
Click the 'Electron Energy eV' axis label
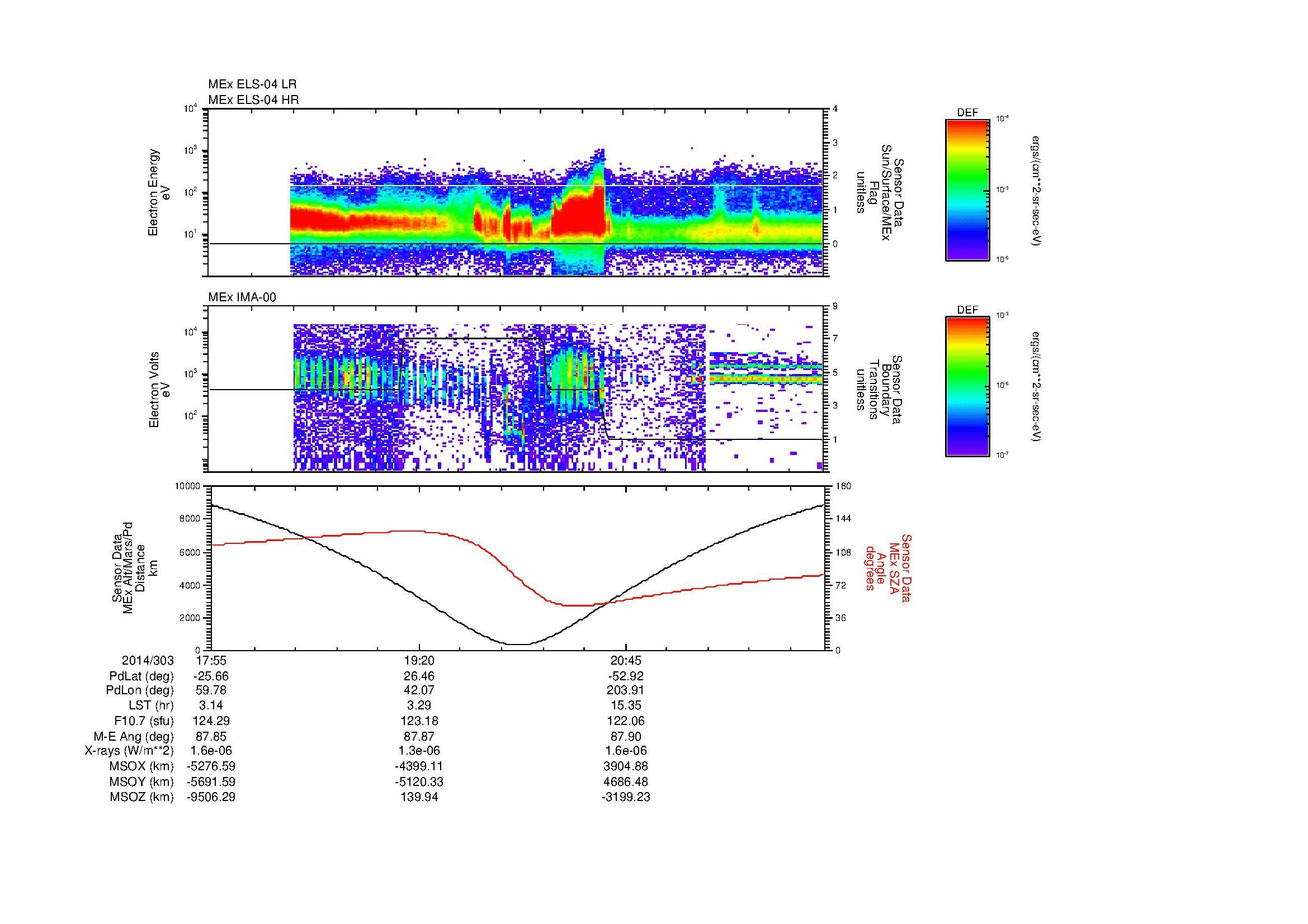point(159,192)
